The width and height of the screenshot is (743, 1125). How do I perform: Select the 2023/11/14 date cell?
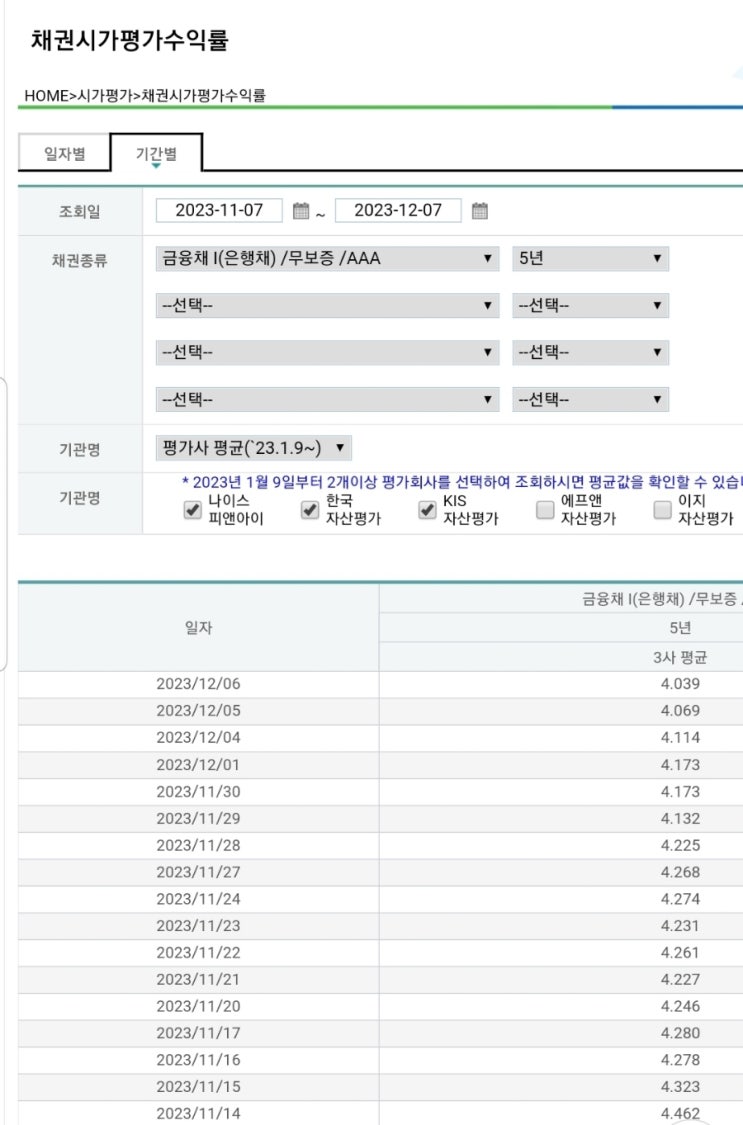[199, 1114]
